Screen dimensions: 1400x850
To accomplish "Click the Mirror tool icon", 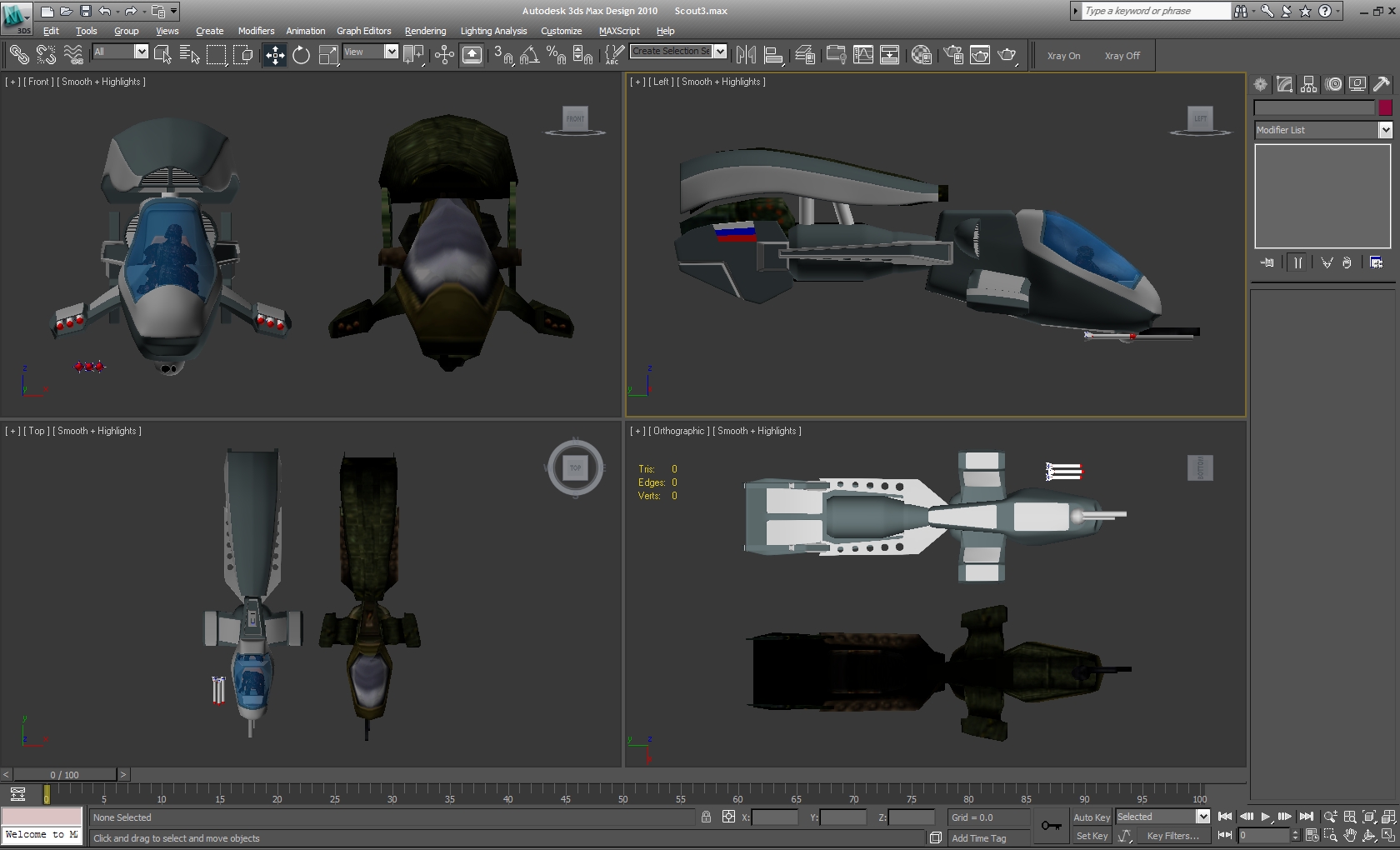I will 746,55.
